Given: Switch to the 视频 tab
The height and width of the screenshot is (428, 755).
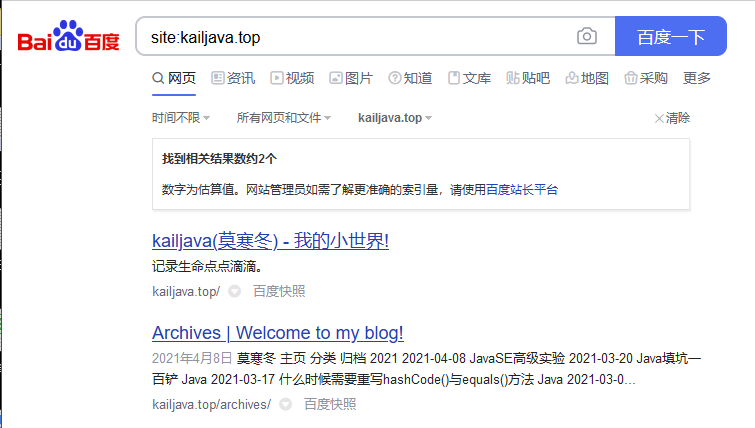Looking at the screenshot, I should [292, 78].
